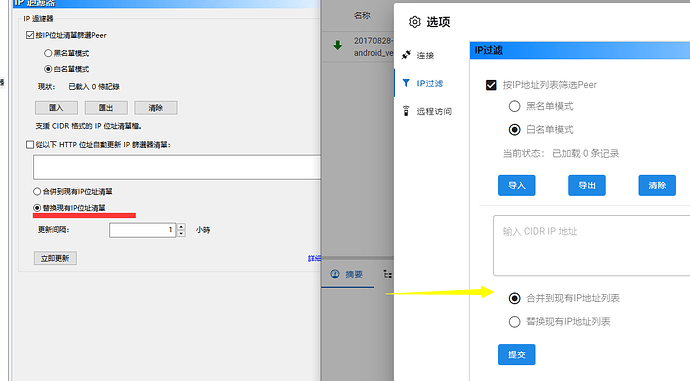Click the blue 导入 button
690x381 pixels.
click(517, 185)
